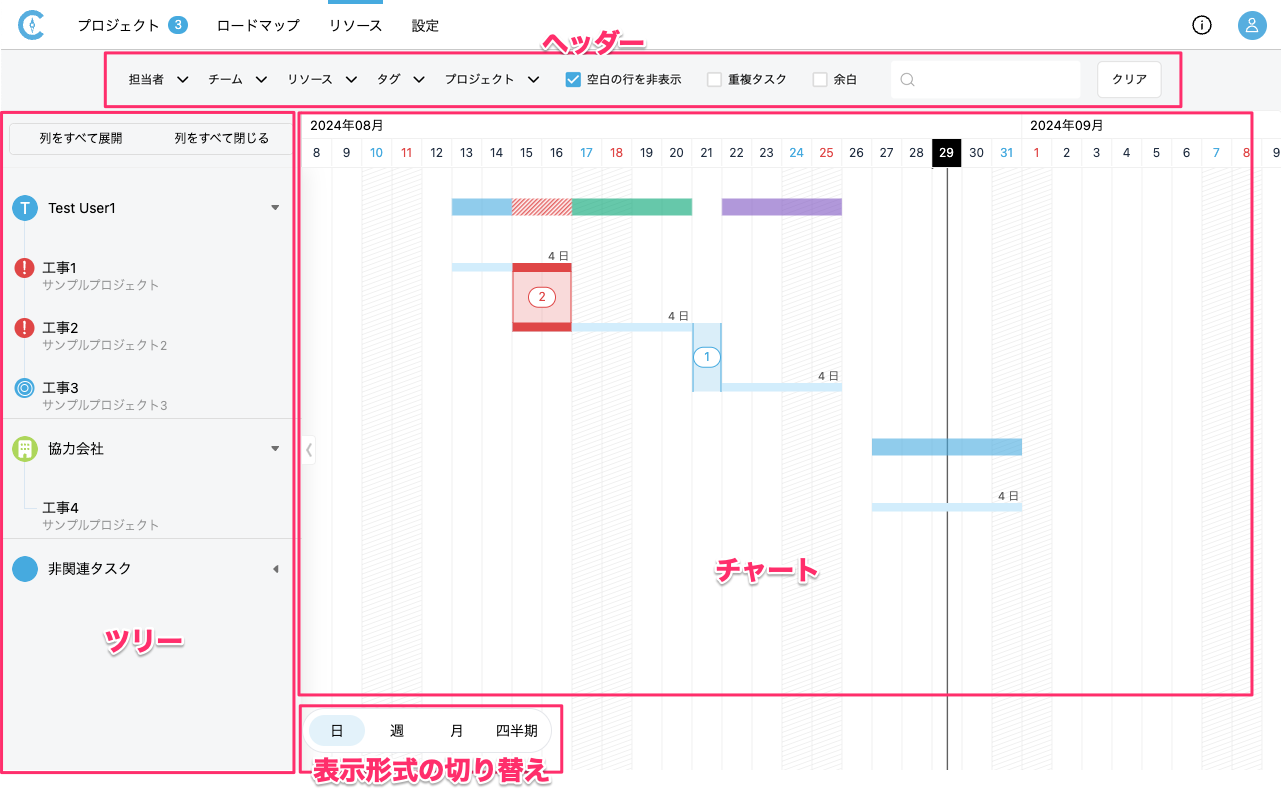Open the プロジェクト filter dropdown

click(492, 80)
